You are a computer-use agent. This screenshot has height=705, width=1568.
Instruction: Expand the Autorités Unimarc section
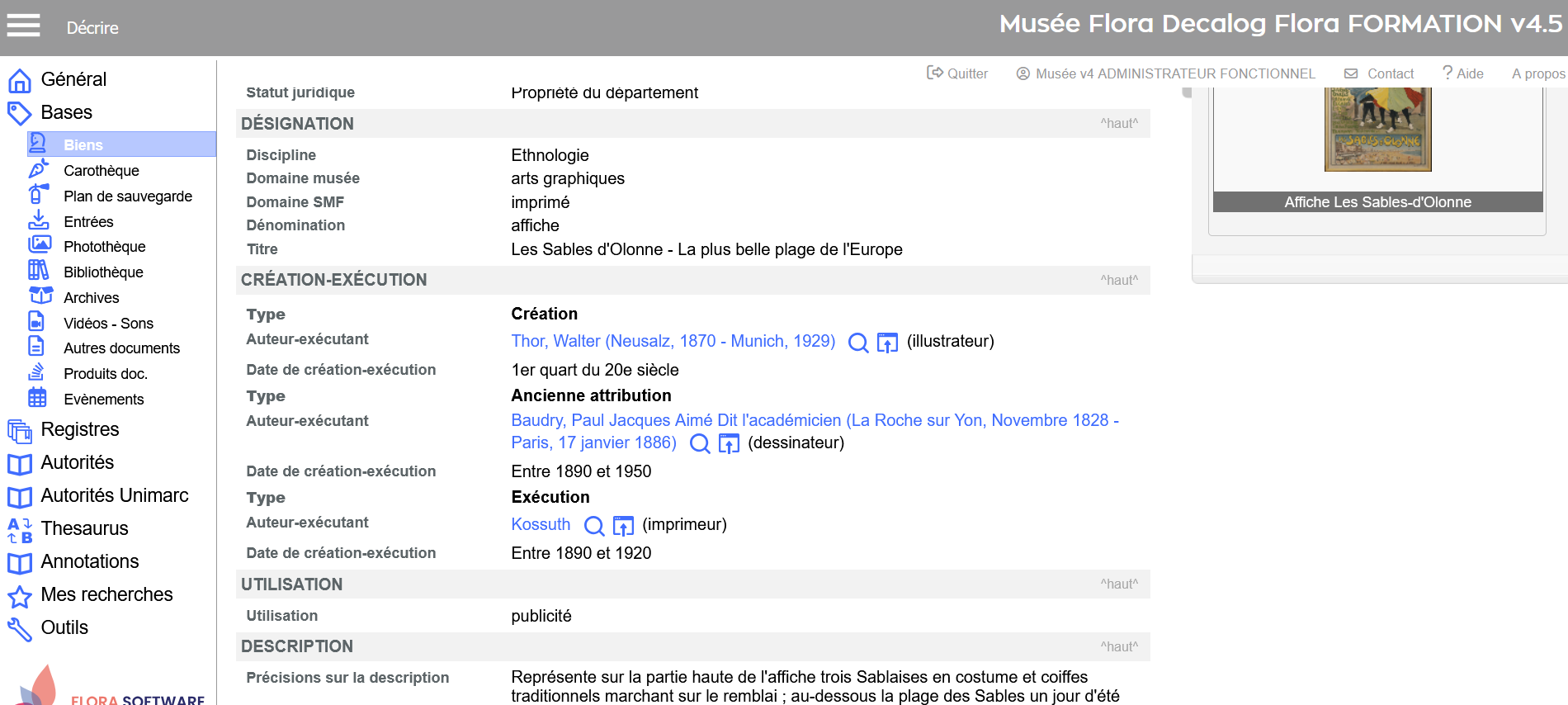coord(114,495)
